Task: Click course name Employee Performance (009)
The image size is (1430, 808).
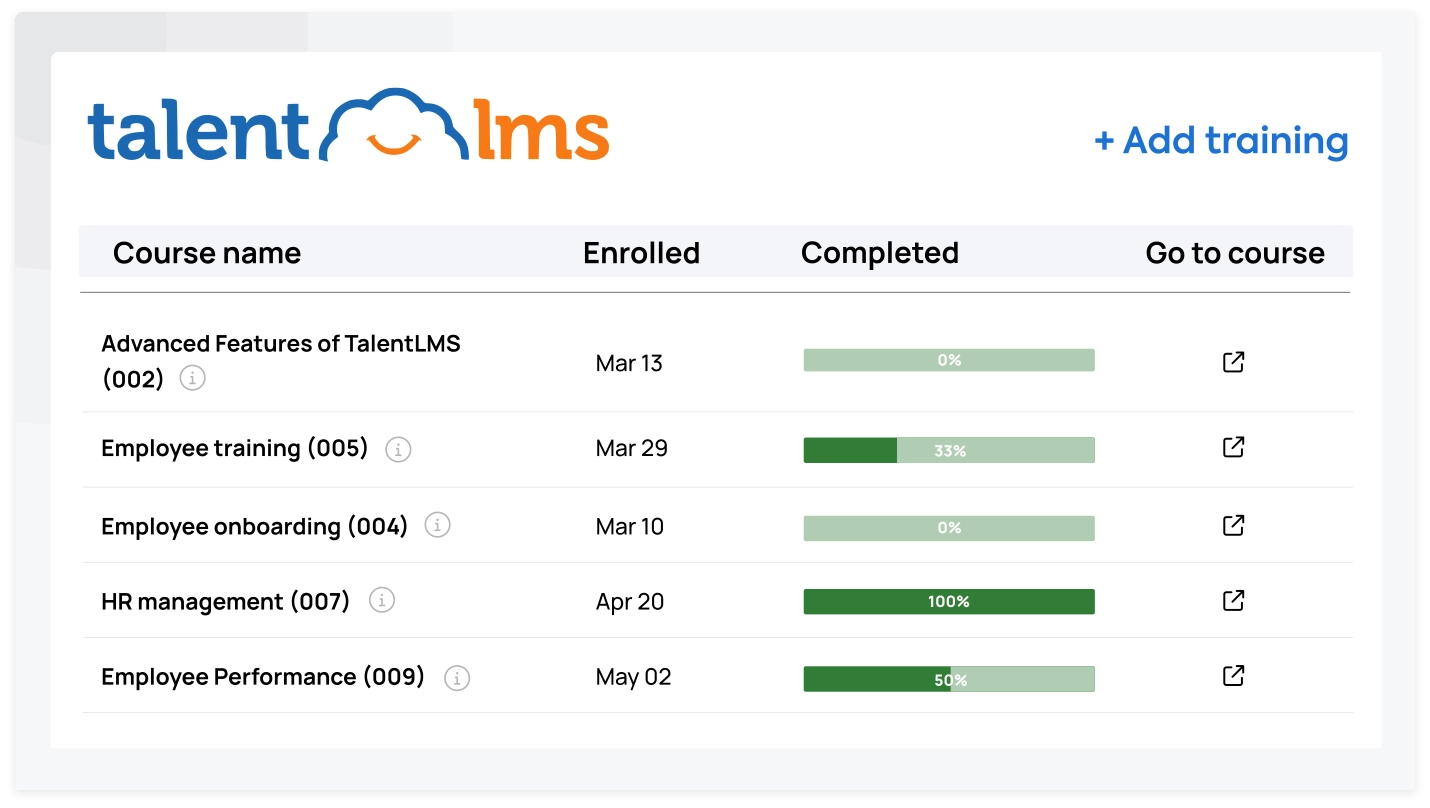Action: click(x=263, y=677)
